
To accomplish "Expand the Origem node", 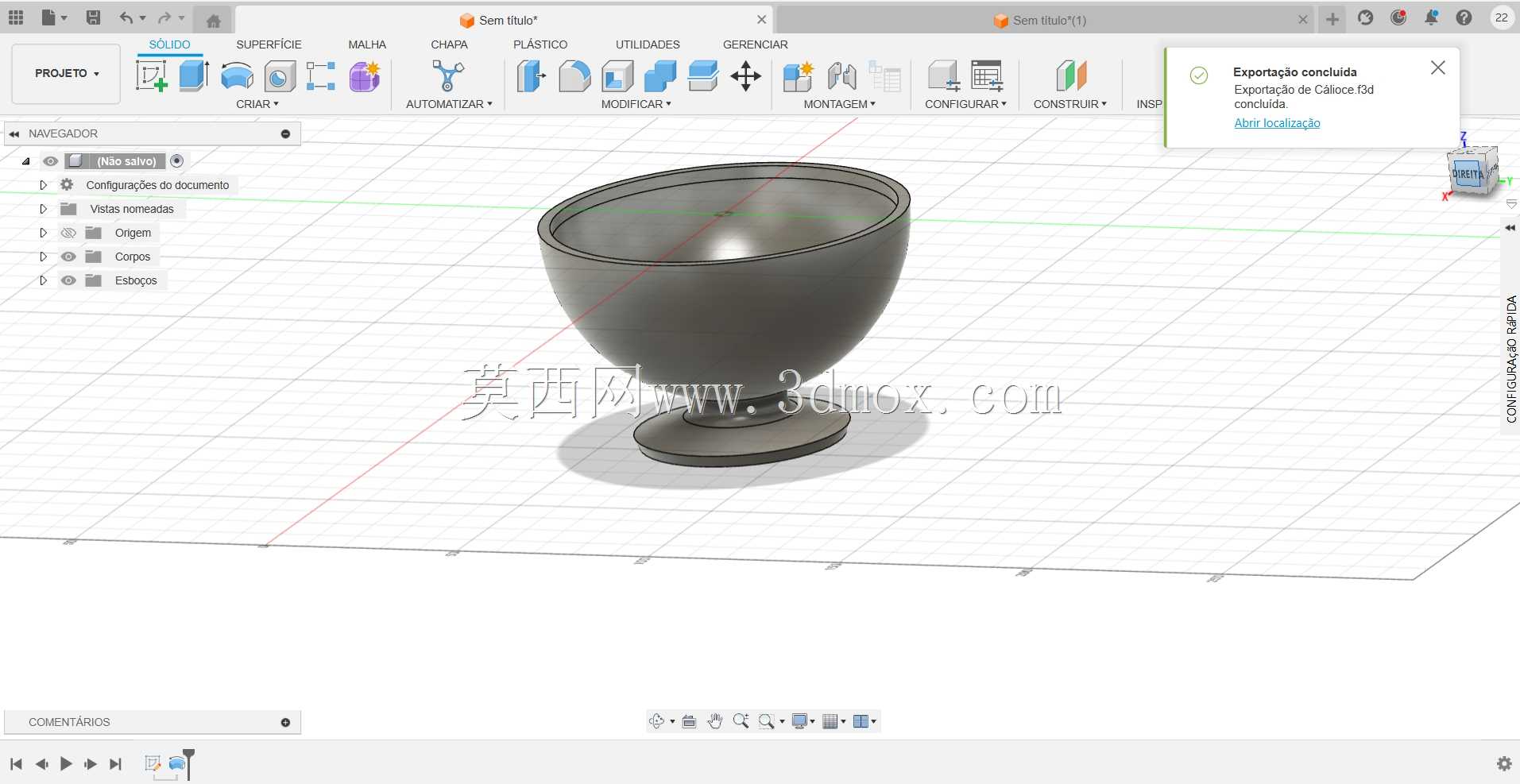I will (44, 233).
